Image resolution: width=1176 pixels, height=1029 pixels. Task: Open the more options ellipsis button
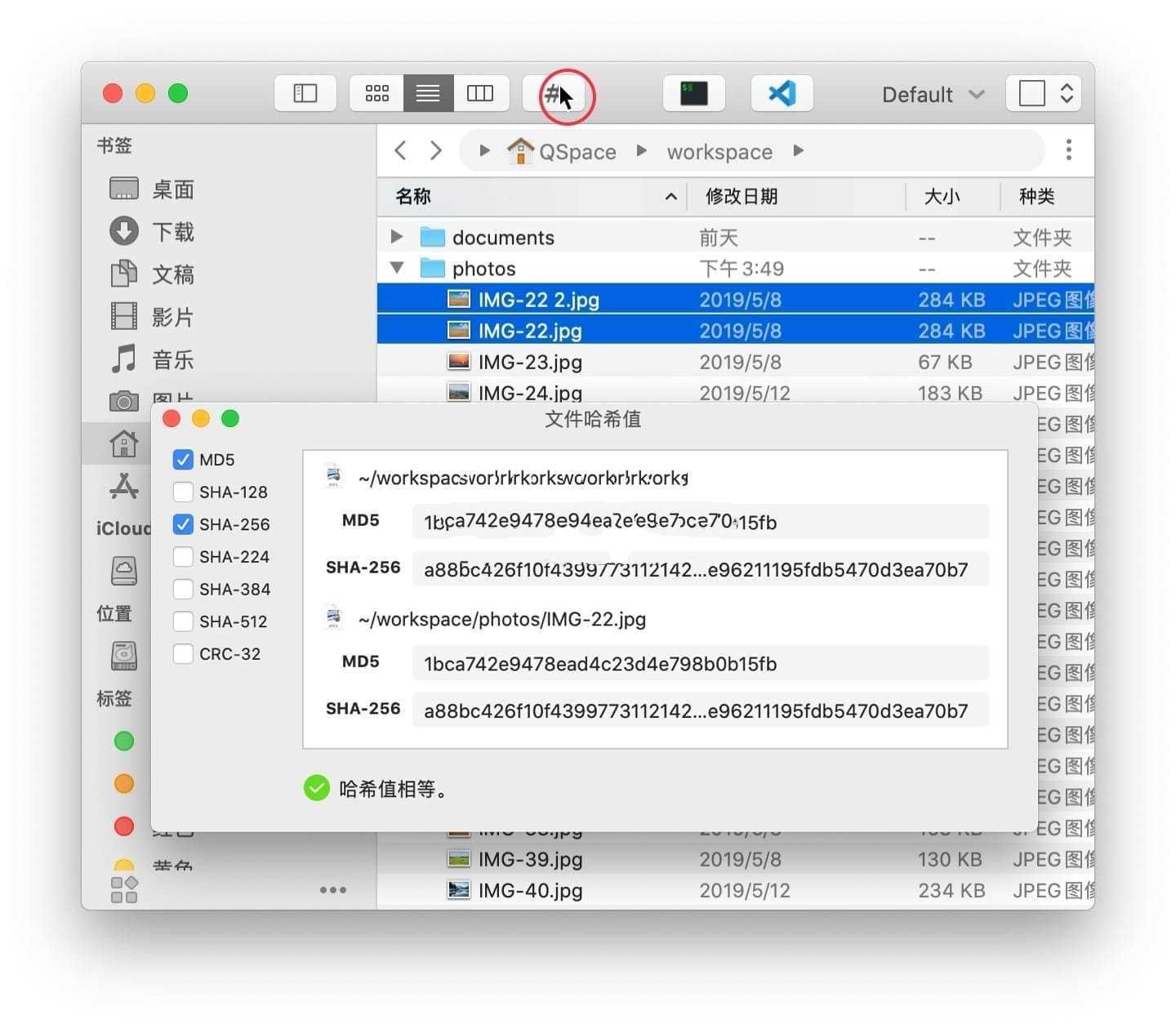[1068, 150]
